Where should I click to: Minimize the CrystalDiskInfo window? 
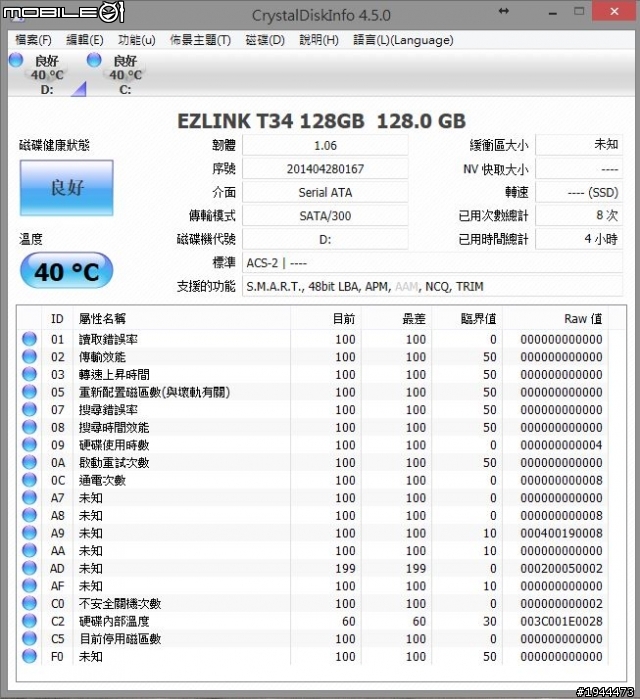point(553,13)
